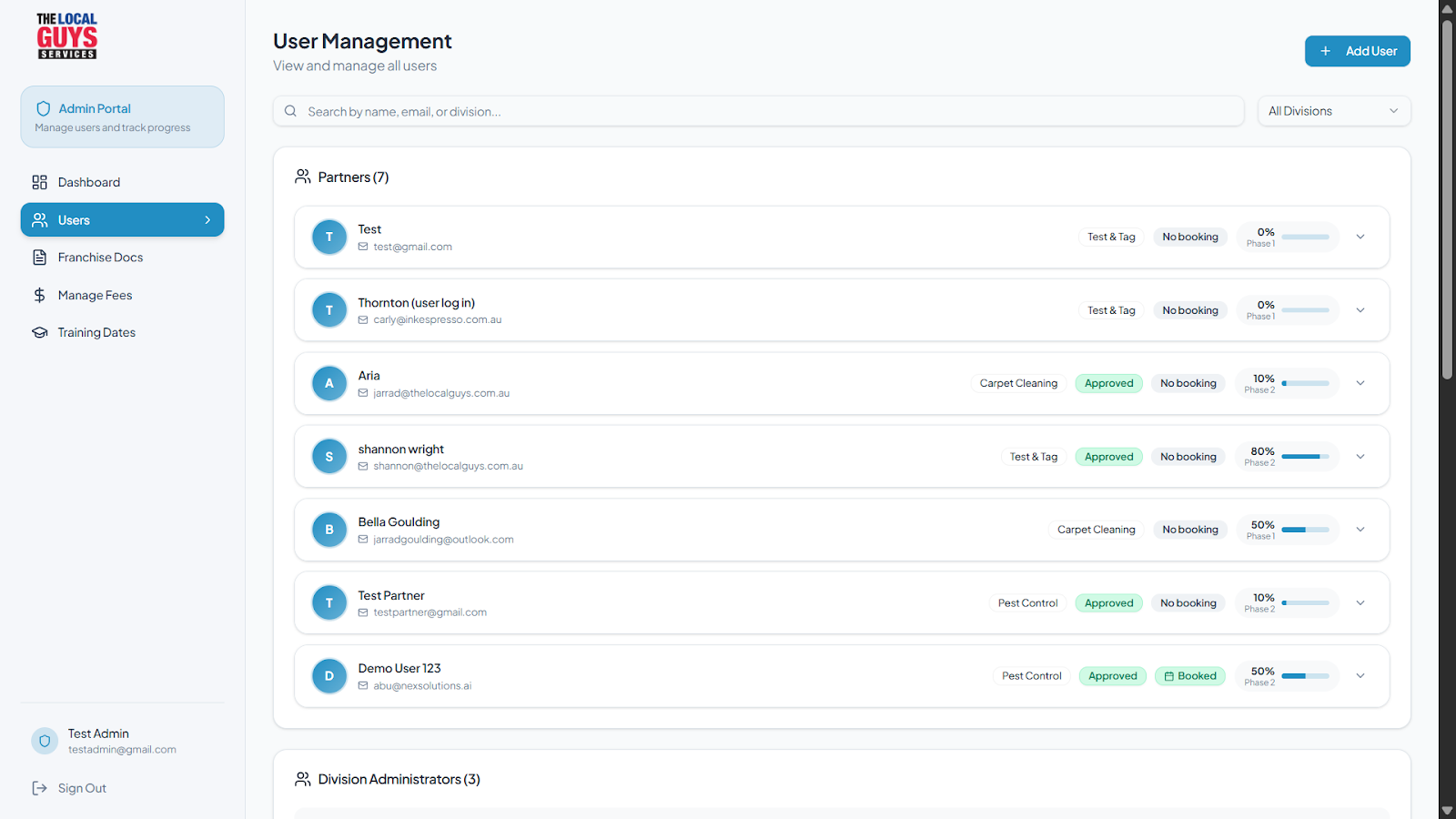1456x819 pixels.
Task: Click the search magnifier icon
Action: [x=290, y=111]
